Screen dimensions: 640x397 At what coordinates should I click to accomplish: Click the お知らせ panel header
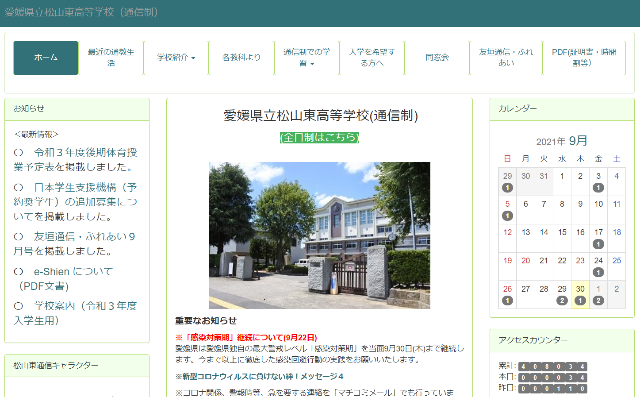point(77,109)
